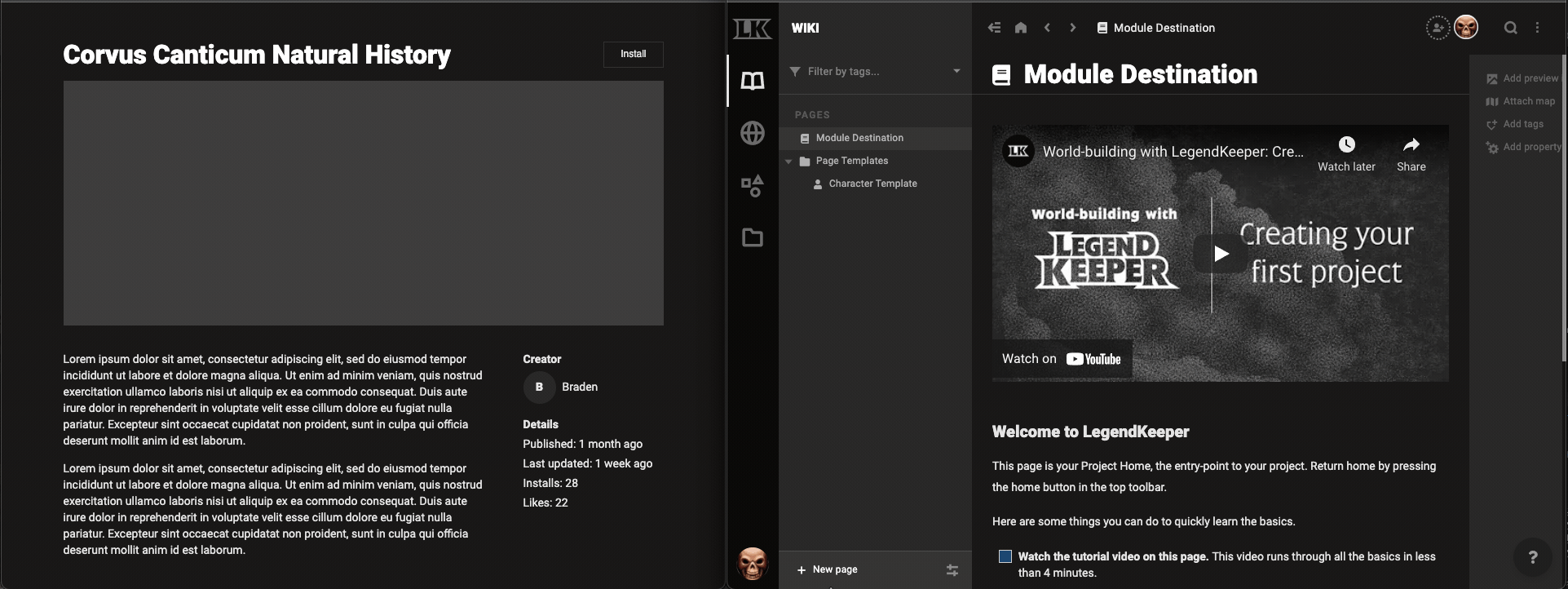The width and height of the screenshot is (1568, 589).
Task: Click the Module Destination page title
Action: click(x=1140, y=74)
